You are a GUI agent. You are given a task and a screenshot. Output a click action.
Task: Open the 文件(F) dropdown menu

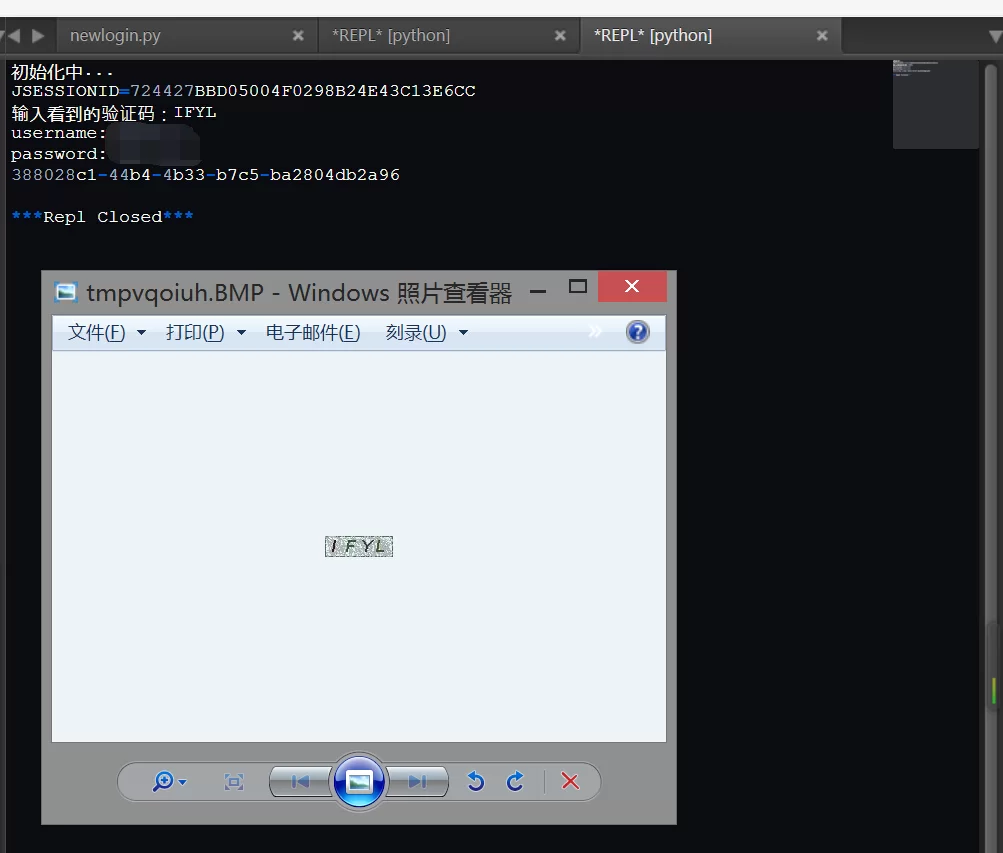coord(106,333)
